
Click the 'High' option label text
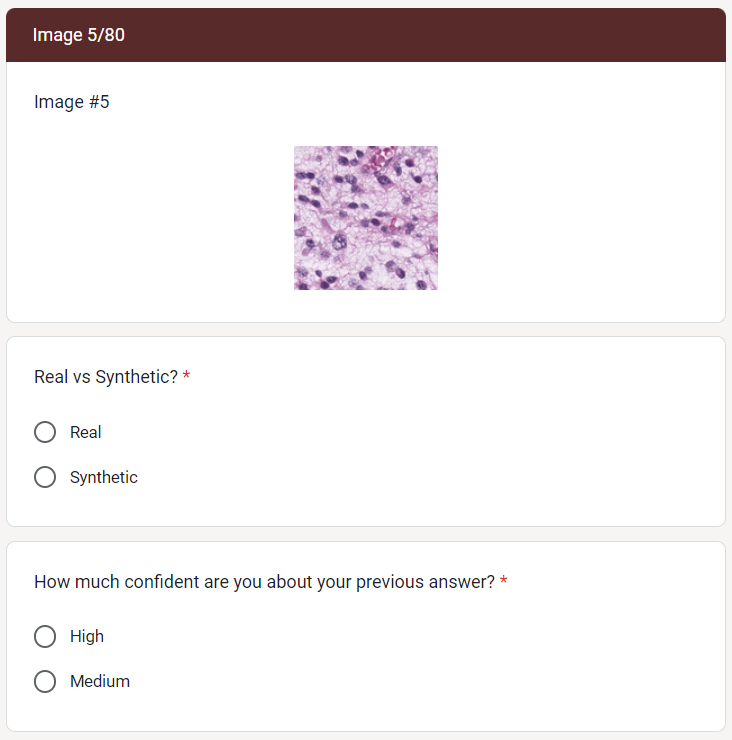point(87,637)
